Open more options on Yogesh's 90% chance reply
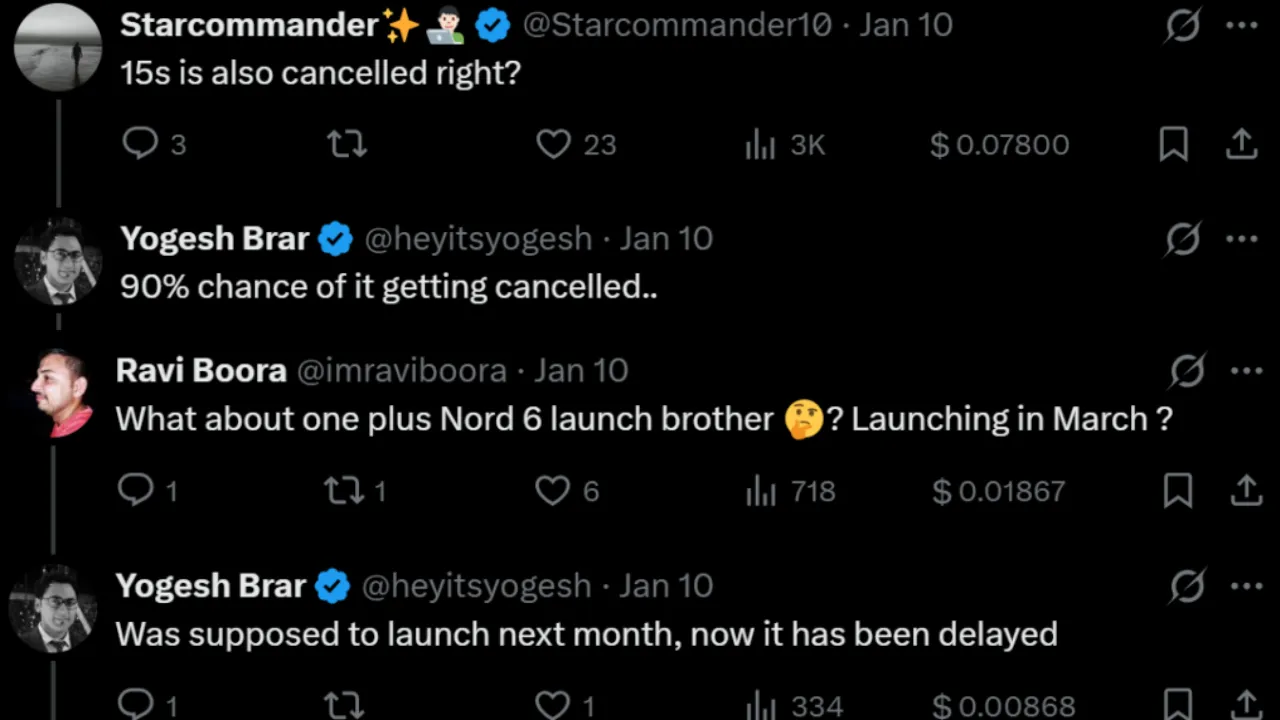 [1241, 239]
